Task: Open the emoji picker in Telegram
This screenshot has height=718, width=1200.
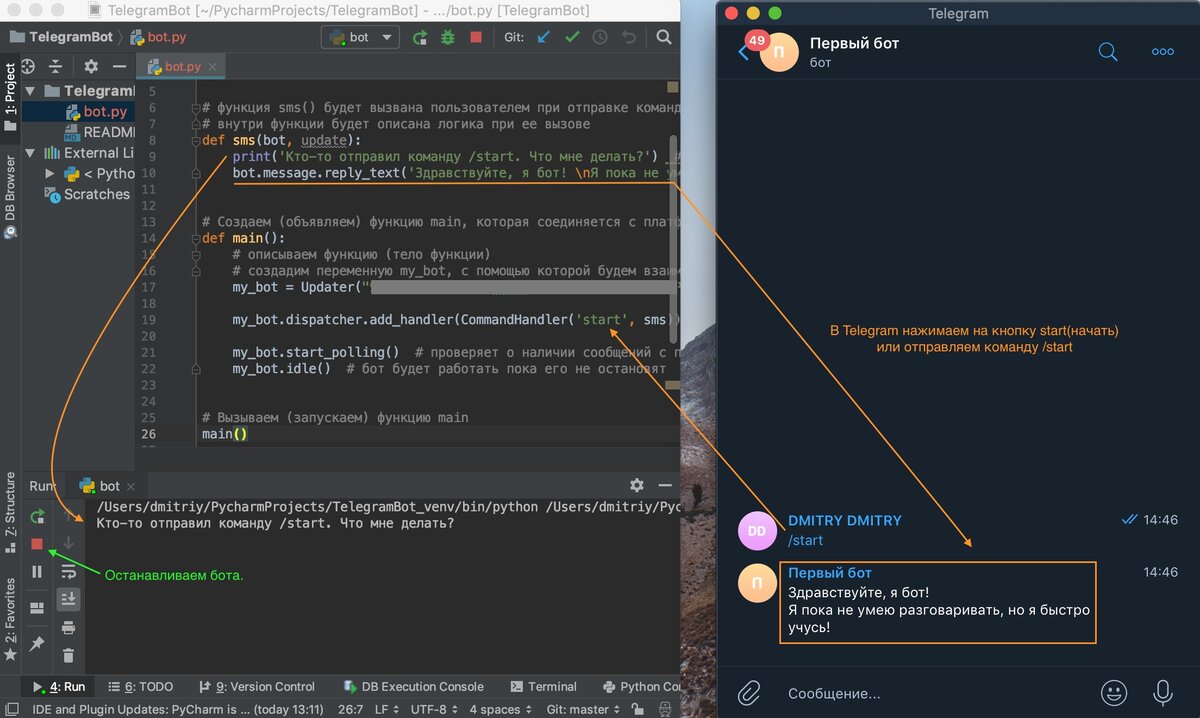Action: point(1113,692)
